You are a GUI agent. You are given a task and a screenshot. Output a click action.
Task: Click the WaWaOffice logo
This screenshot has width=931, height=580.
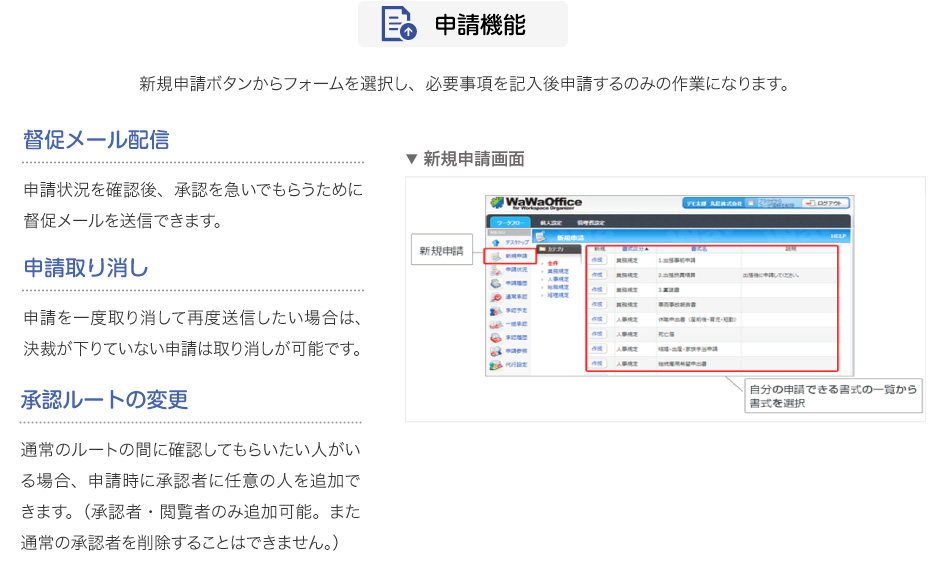[536, 204]
